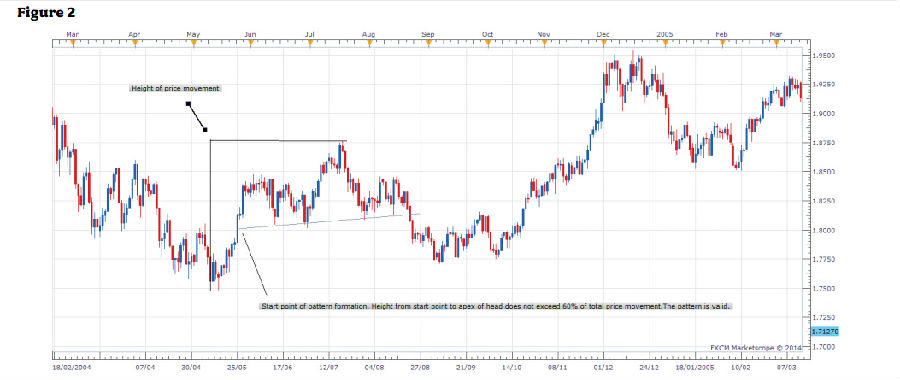The width and height of the screenshot is (900, 380).
Task: Click the orange marker under Dec
Action: (x=604, y=42)
